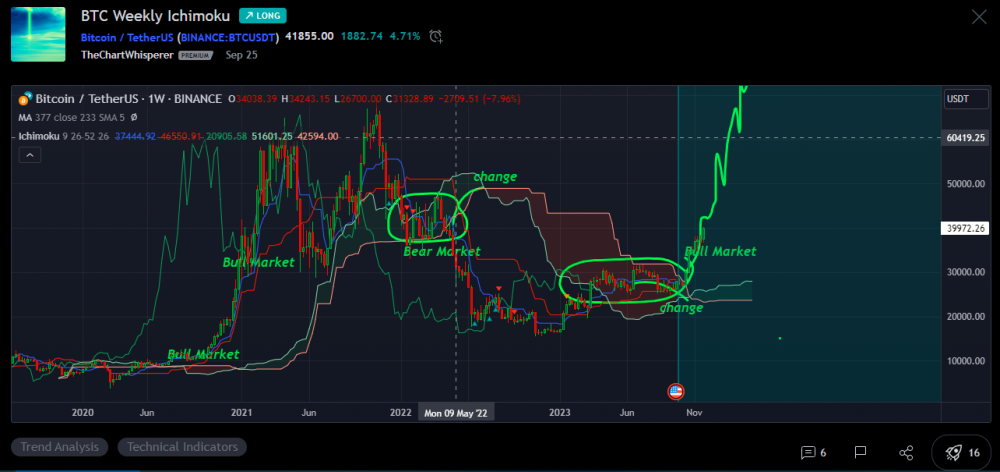Image resolution: width=1000 pixels, height=472 pixels.
Task: Click the Bitcoin logo icon in chart header
Action: 25,99
